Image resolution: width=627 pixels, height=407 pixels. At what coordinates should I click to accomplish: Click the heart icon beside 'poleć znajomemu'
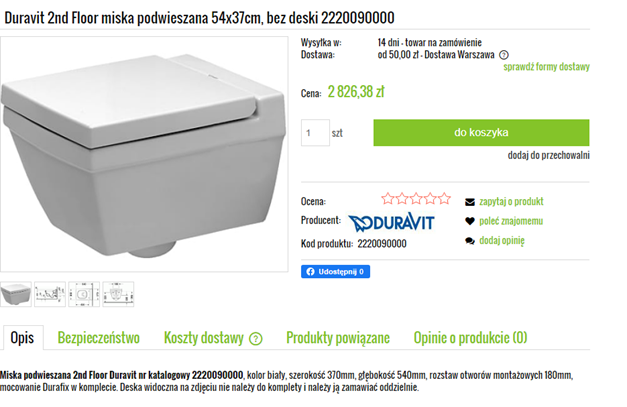click(x=470, y=221)
